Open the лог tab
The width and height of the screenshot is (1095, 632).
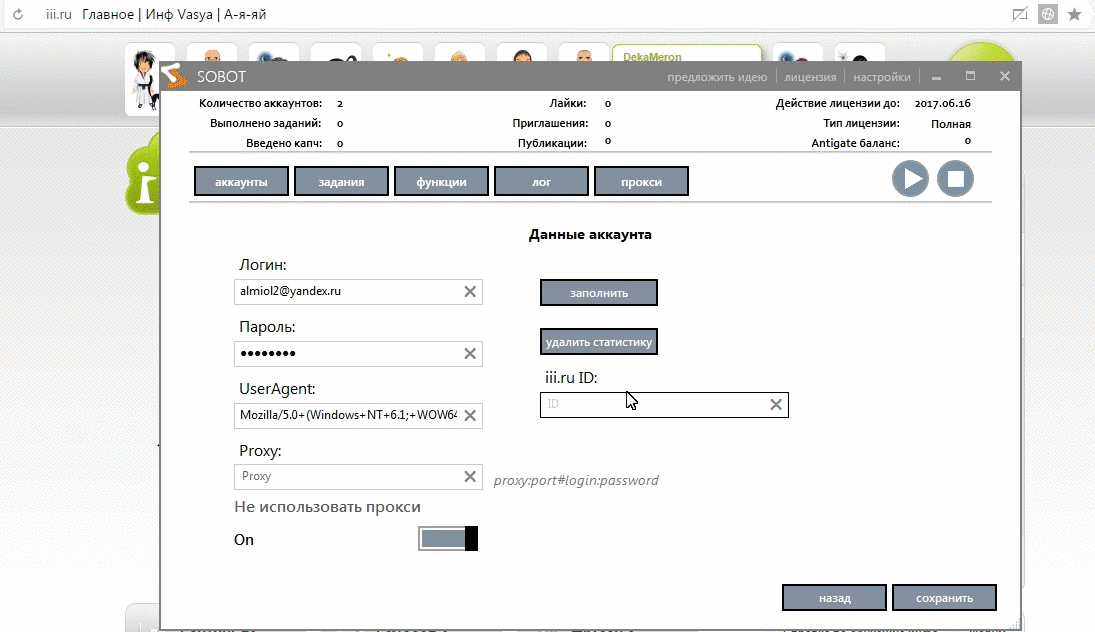[541, 182]
